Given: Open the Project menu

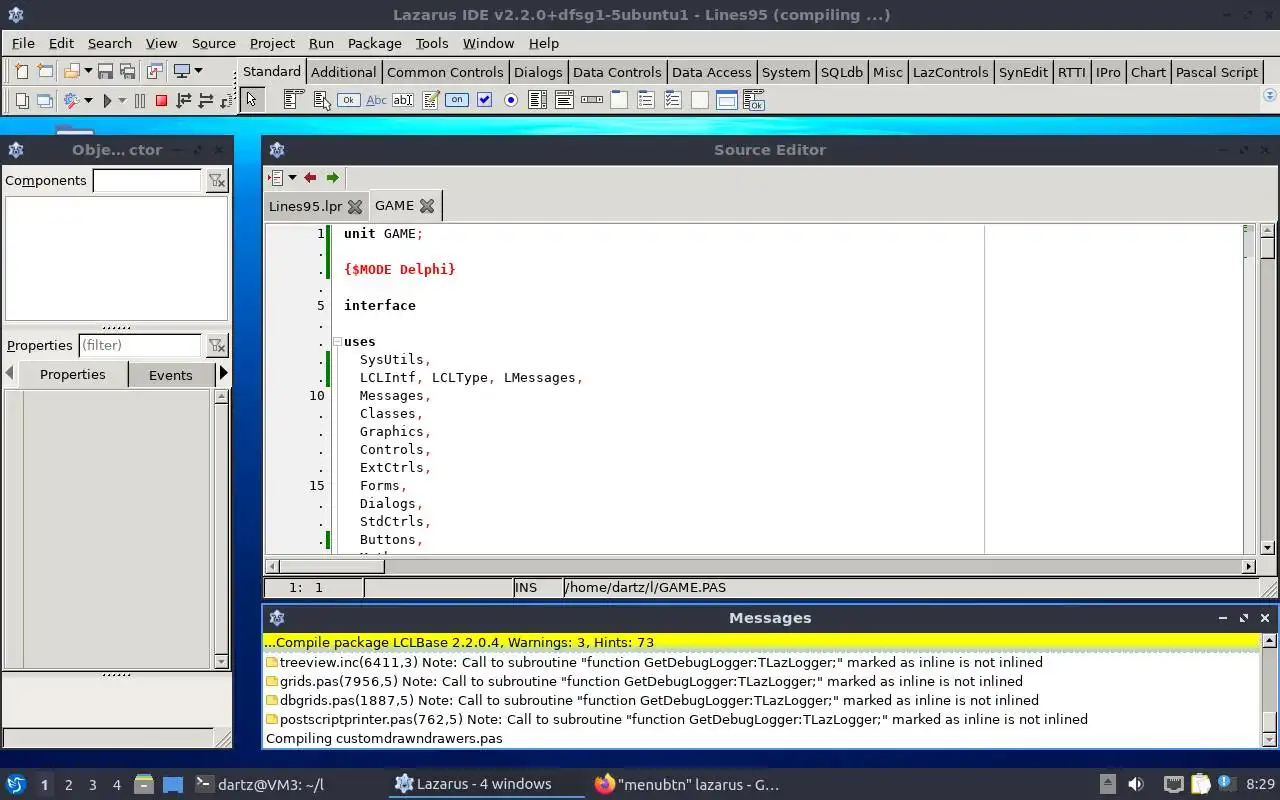Looking at the screenshot, I should pos(272,43).
